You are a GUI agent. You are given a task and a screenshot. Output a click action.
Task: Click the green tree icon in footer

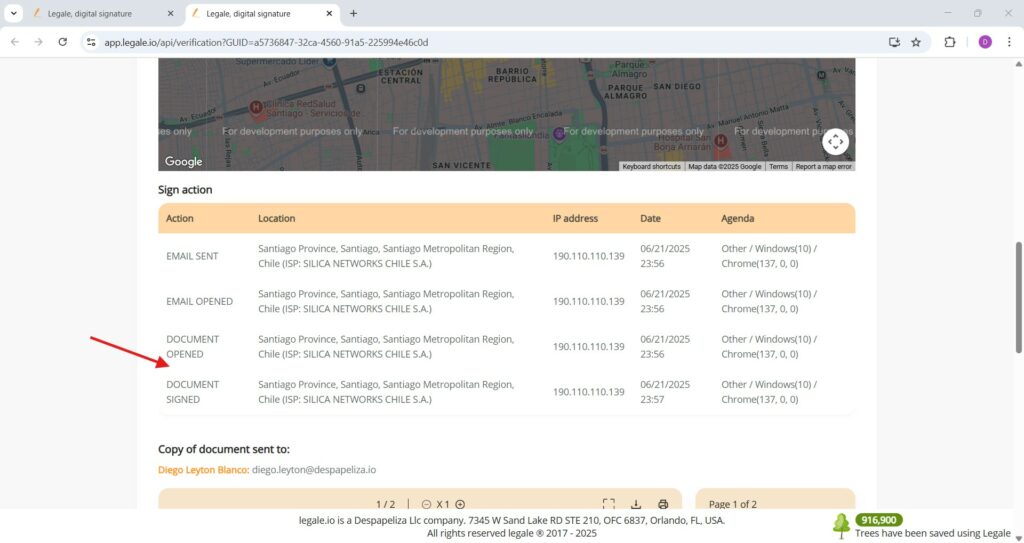[x=841, y=526]
